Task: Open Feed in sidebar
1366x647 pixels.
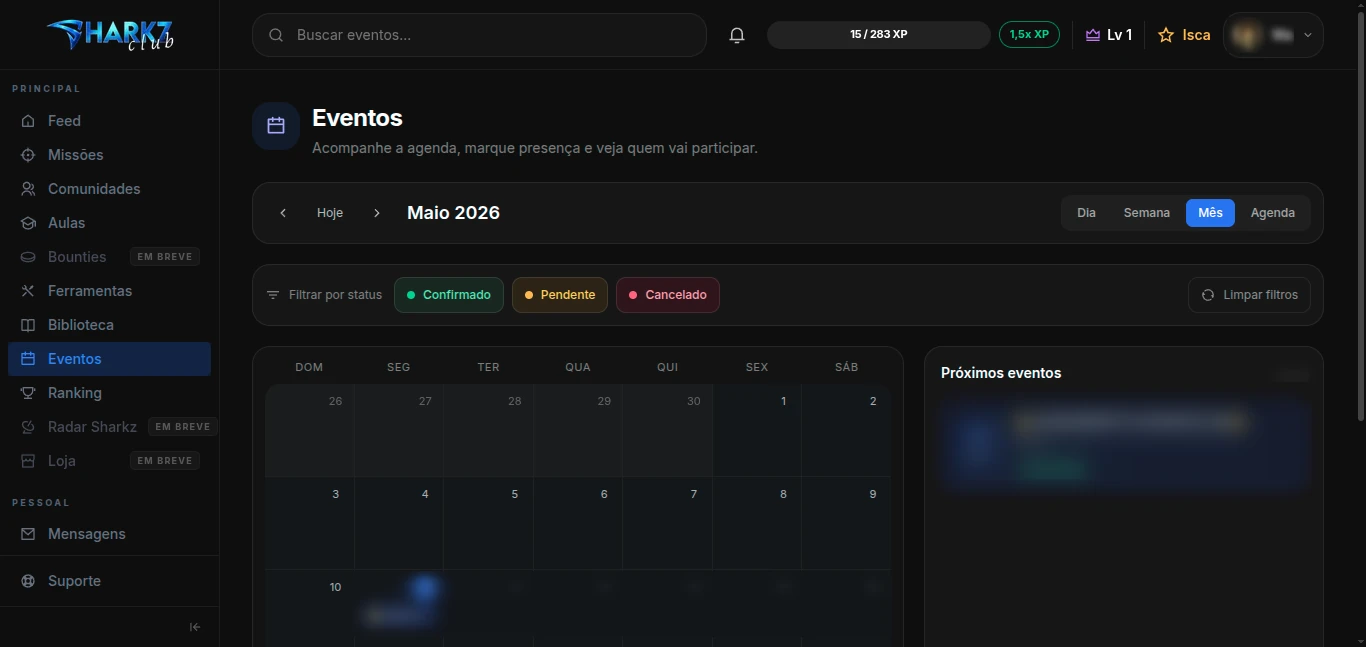Action: (x=109, y=121)
